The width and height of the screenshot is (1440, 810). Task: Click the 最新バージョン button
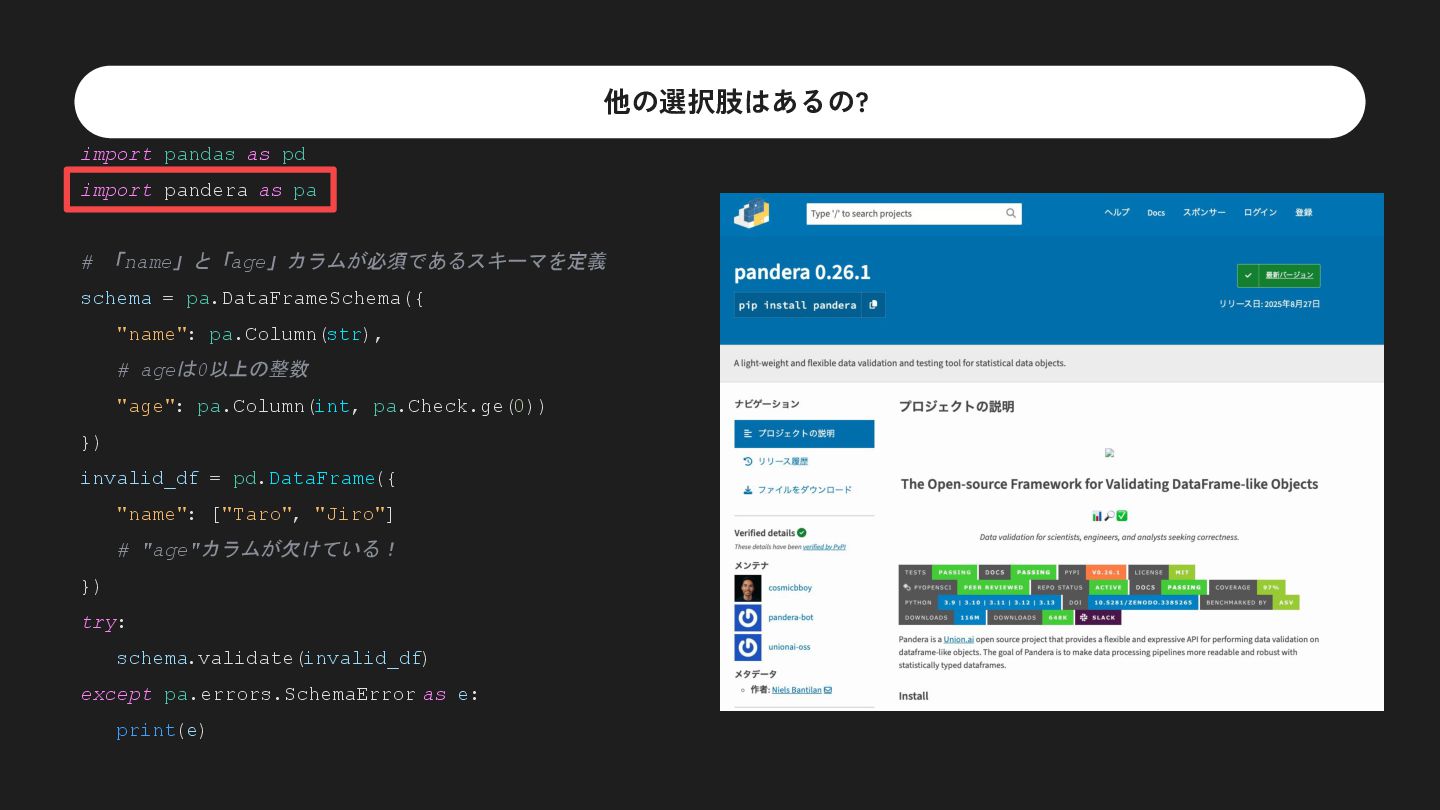(1278, 275)
